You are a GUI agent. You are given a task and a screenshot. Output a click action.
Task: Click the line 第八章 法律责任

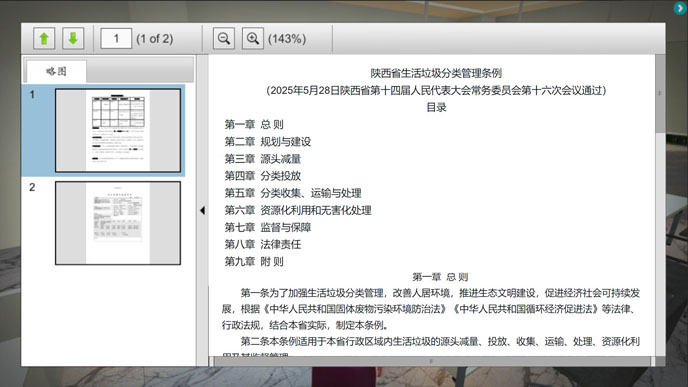point(262,244)
